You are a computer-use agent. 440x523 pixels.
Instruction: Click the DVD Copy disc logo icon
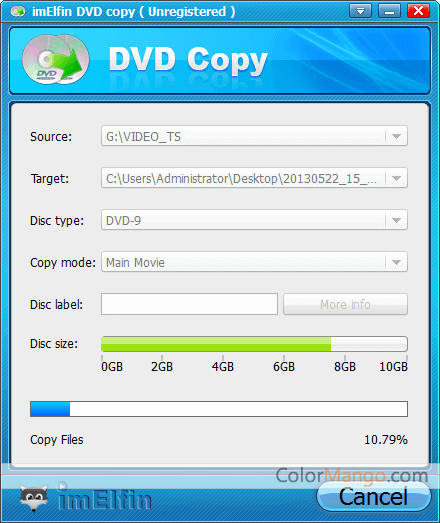[55, 59]
